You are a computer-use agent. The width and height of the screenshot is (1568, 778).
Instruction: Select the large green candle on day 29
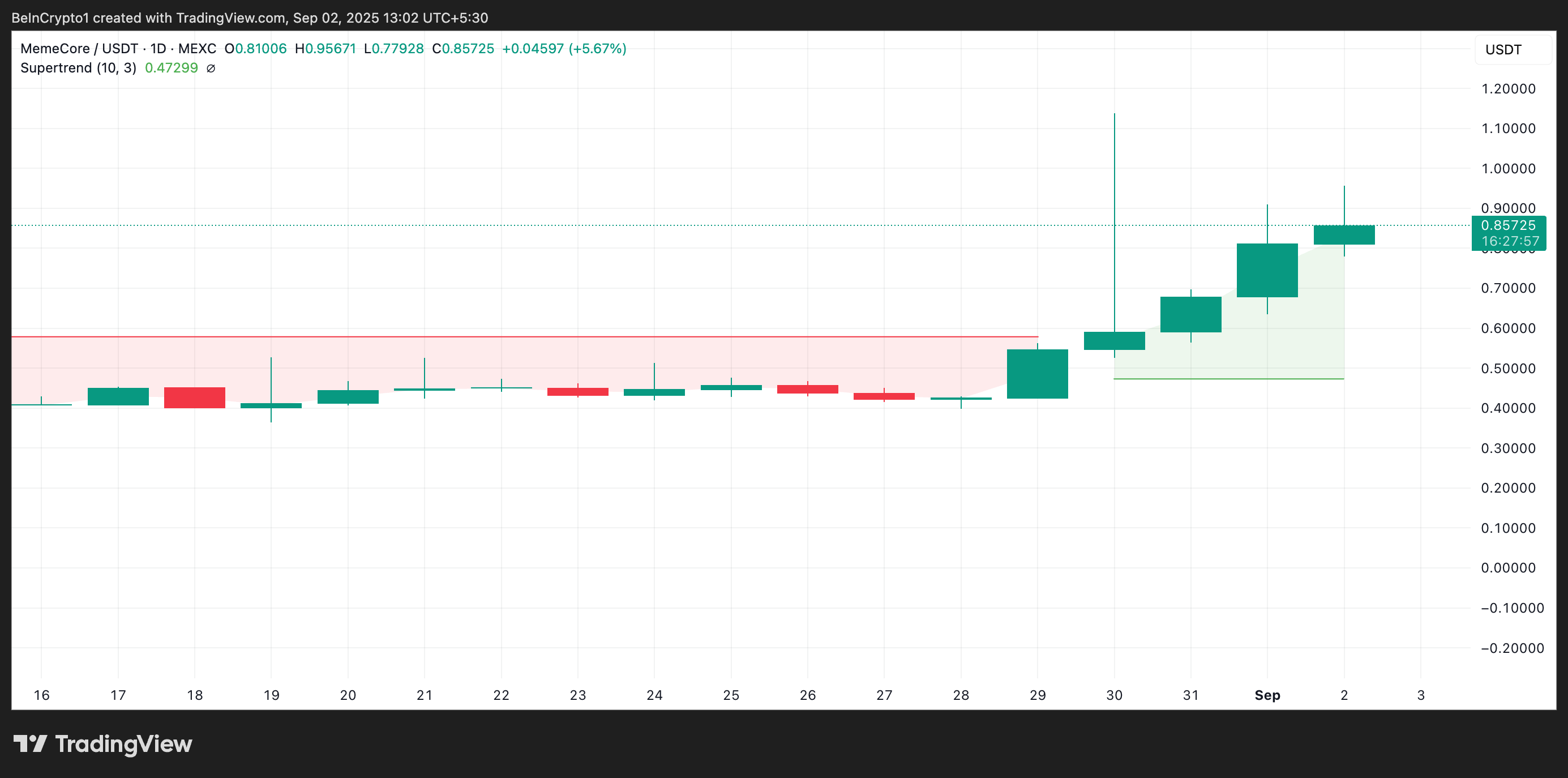point(1037,374)
